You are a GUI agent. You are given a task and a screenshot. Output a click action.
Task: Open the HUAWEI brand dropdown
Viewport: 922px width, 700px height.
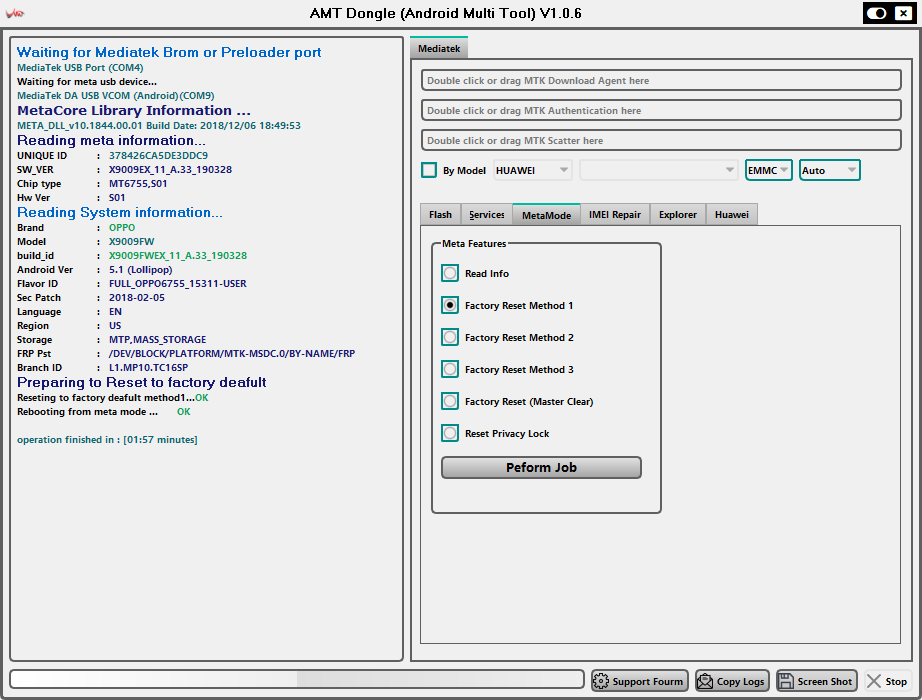(532, 171)
